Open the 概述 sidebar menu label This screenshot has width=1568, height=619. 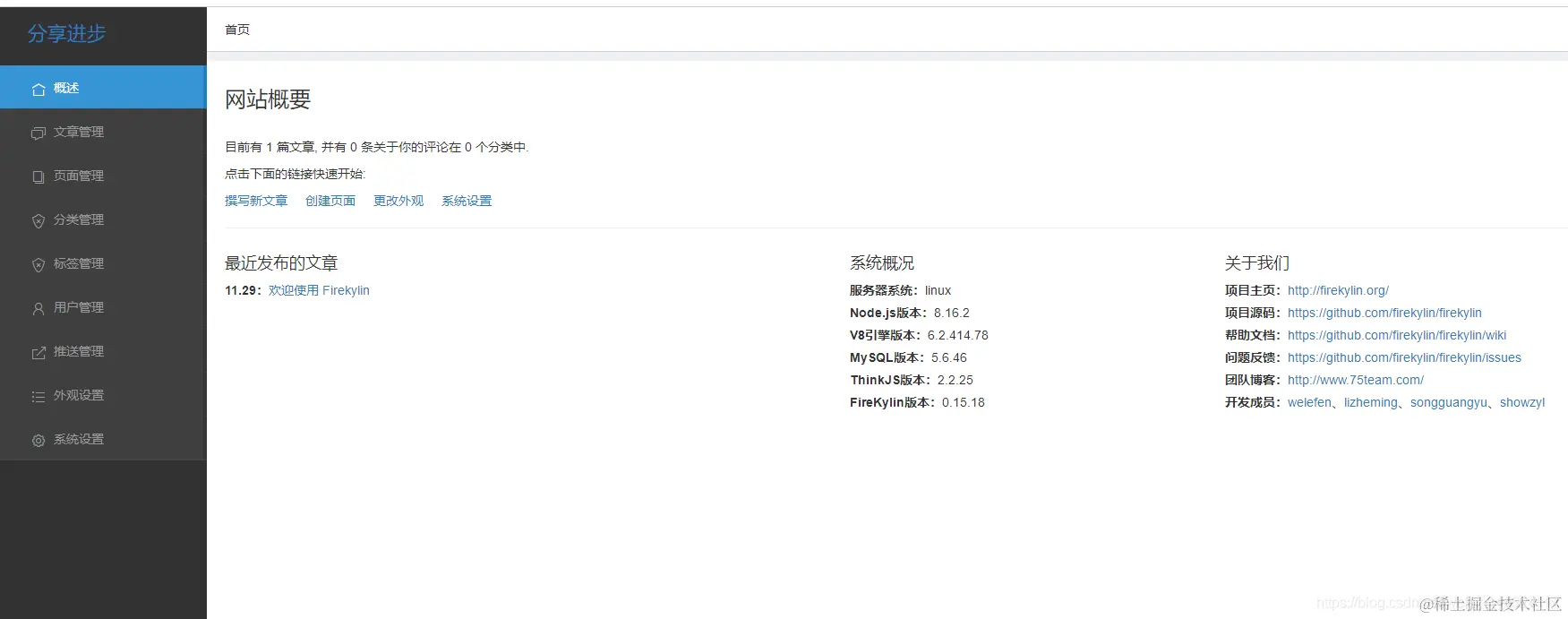tap(66, 88)
